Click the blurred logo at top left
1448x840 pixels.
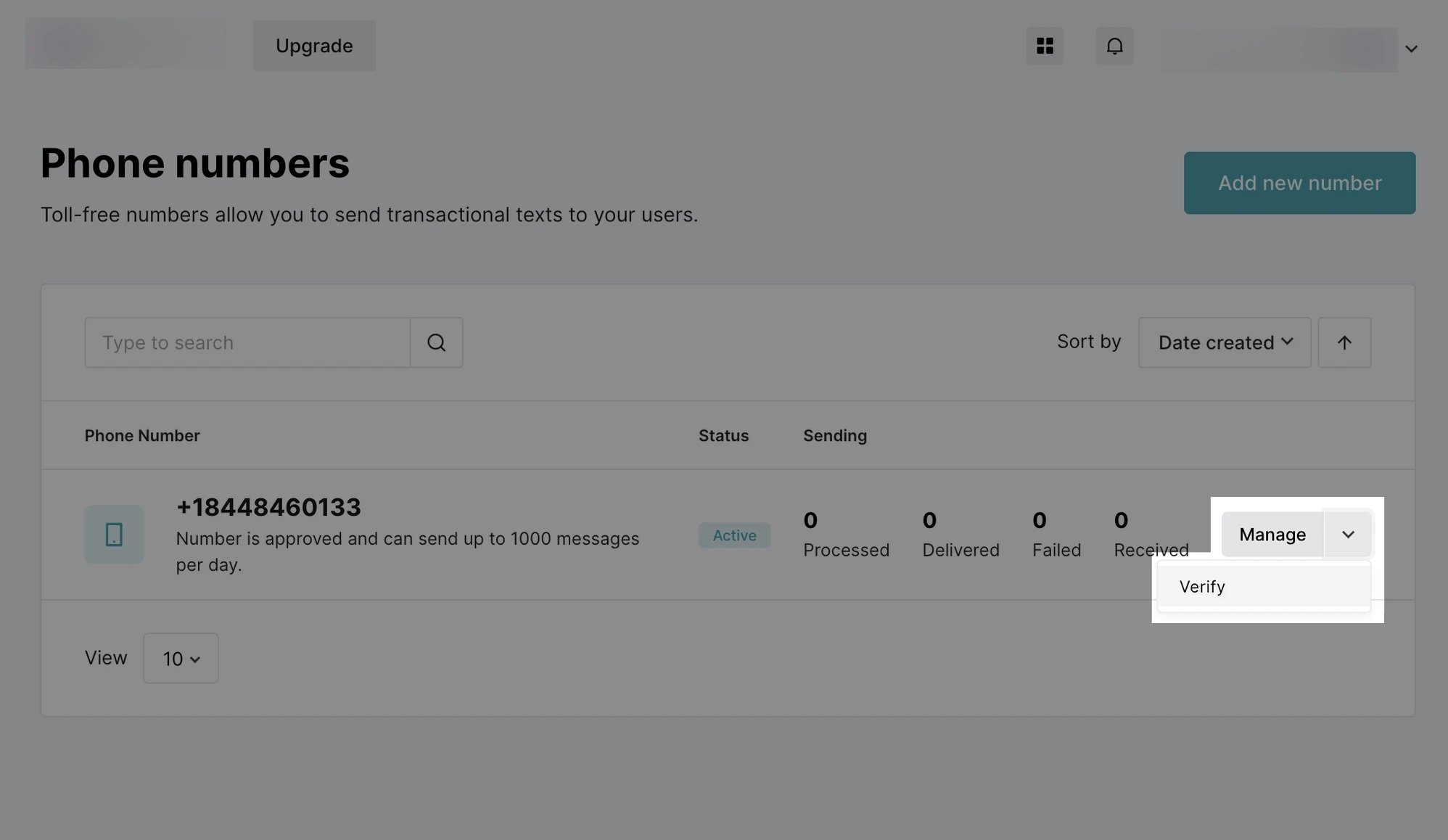pyautogui.click(x=126, y=44)
